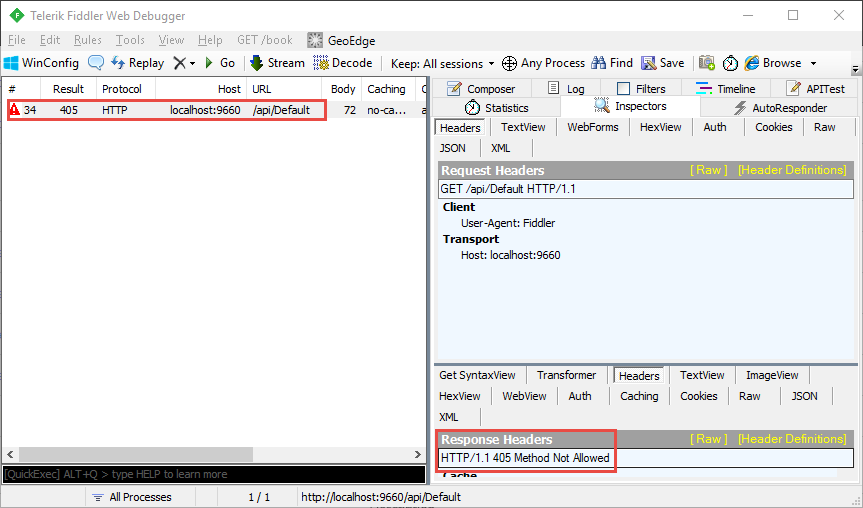Click the GET /api/Default HTTP/1.1 request line

click(646, 189)
